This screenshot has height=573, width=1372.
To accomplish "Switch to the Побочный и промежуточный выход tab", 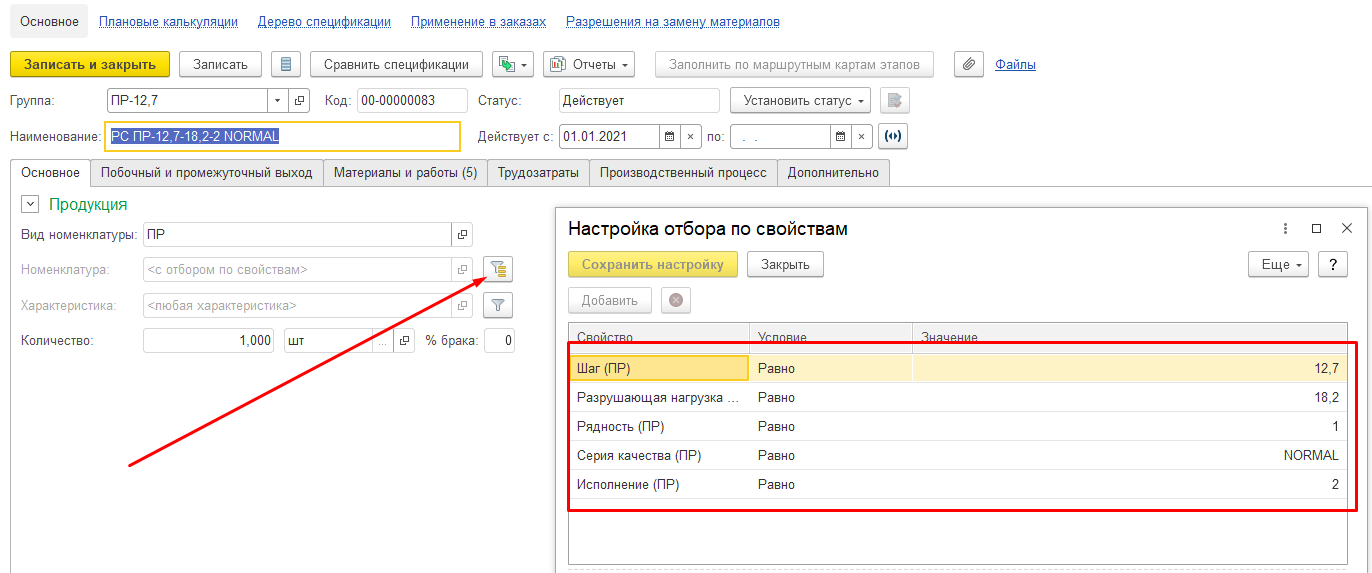I will [x=207, y=172].
